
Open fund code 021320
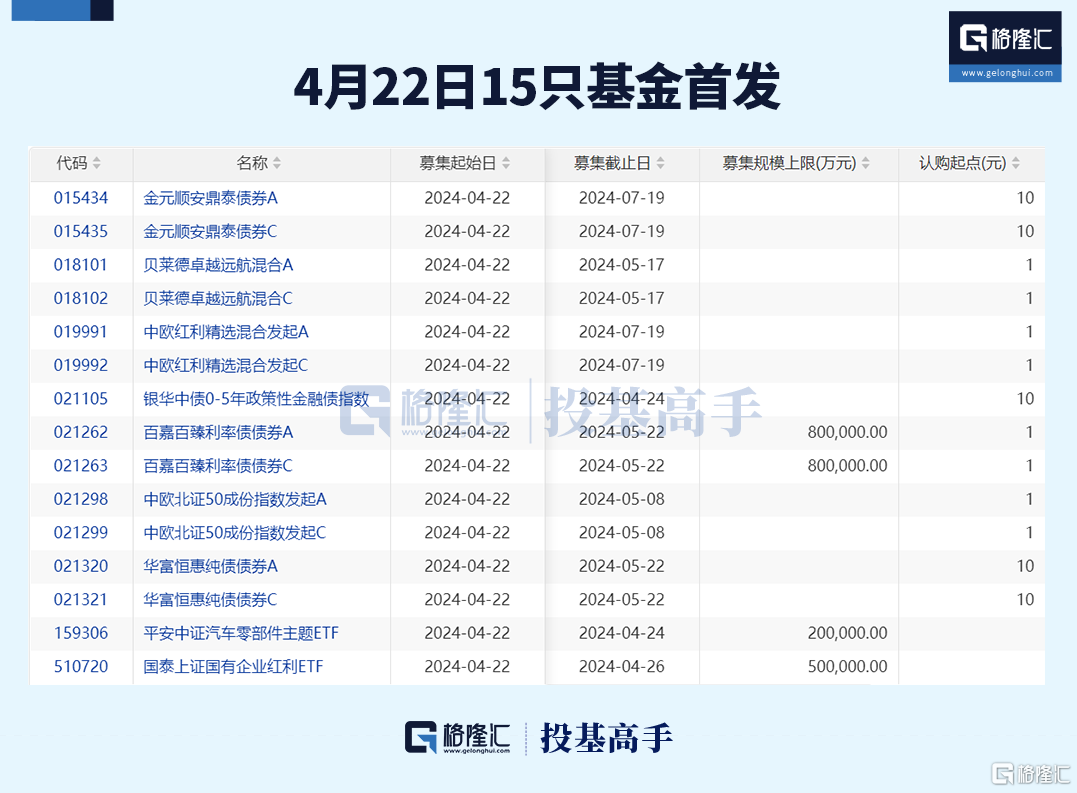click(81, 566)
